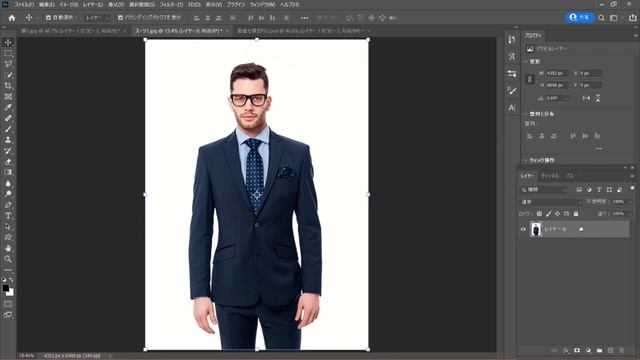The height and width of the screenshot is (360, 640).
Task: Select the Frame tool
Action: click(8, 97)
